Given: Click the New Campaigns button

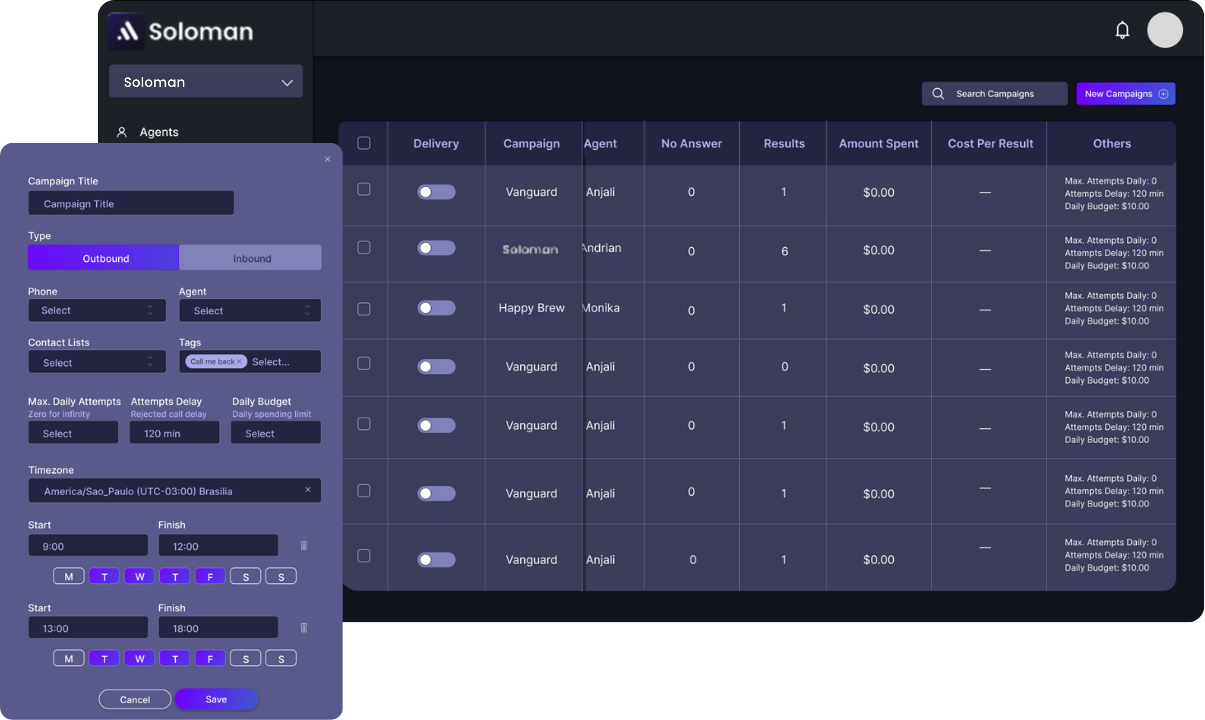Looking at the screenshot, I should point(1125,94).
